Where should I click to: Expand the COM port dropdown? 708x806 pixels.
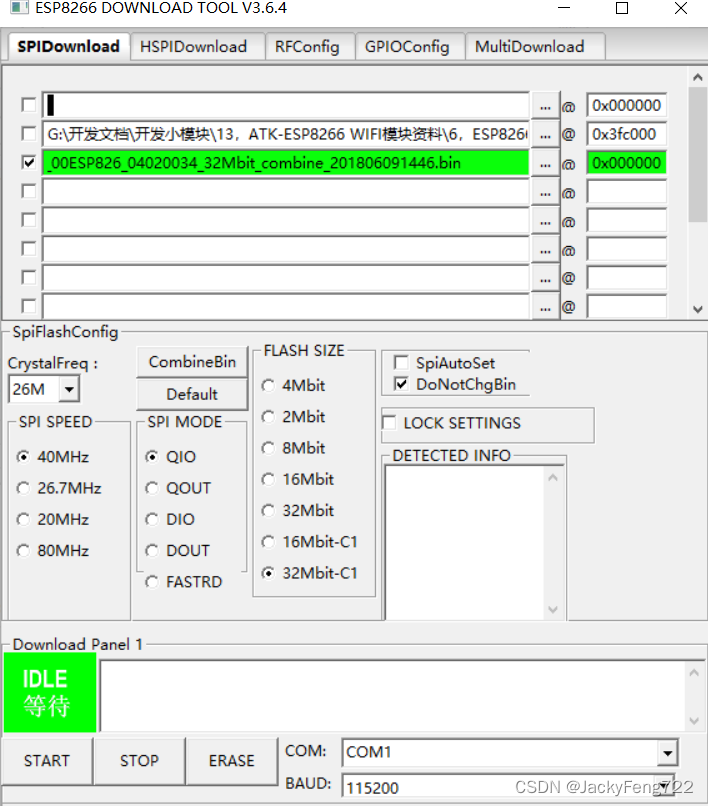[667, 753]
